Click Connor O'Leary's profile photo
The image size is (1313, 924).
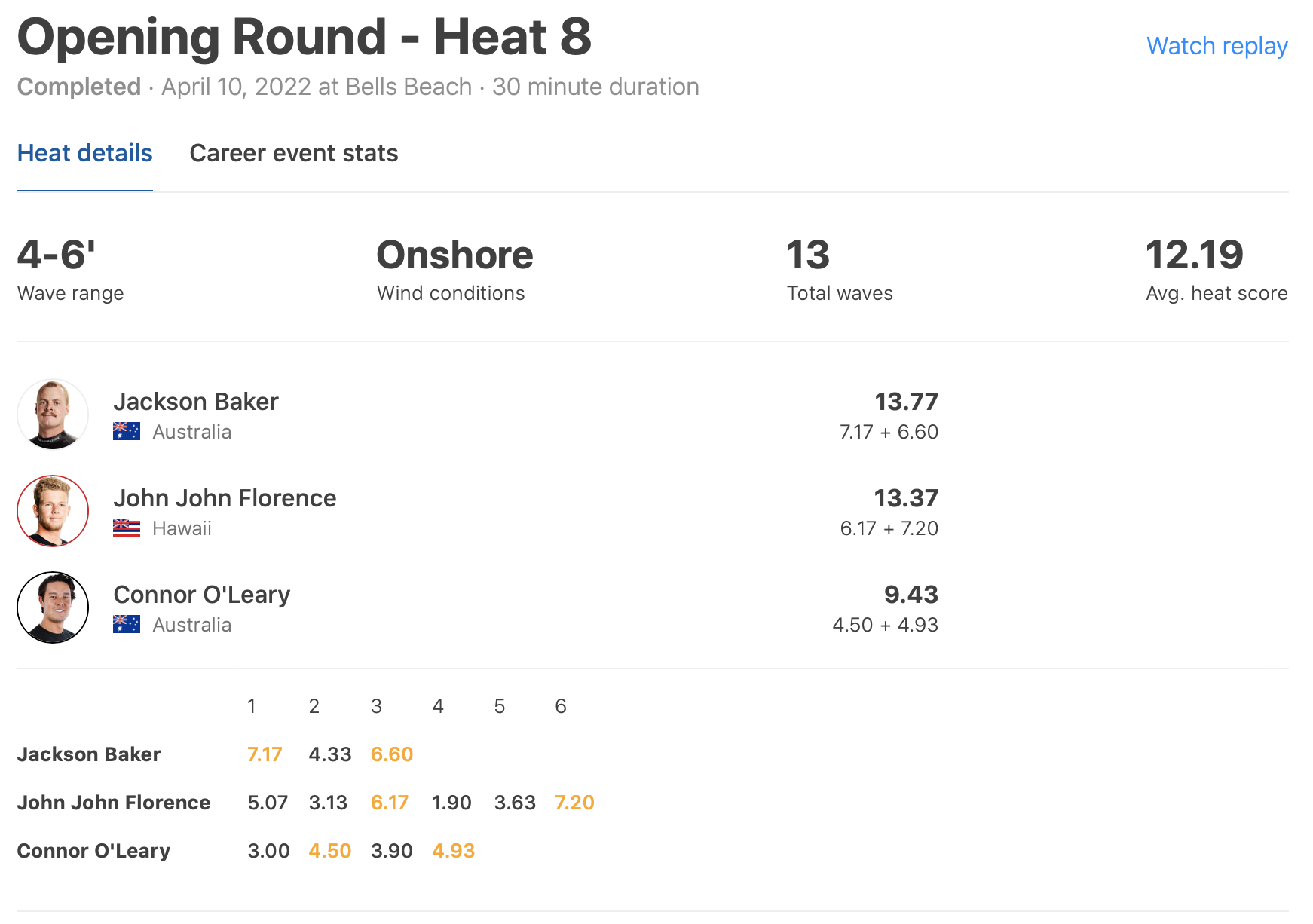(x=53, y=607)
